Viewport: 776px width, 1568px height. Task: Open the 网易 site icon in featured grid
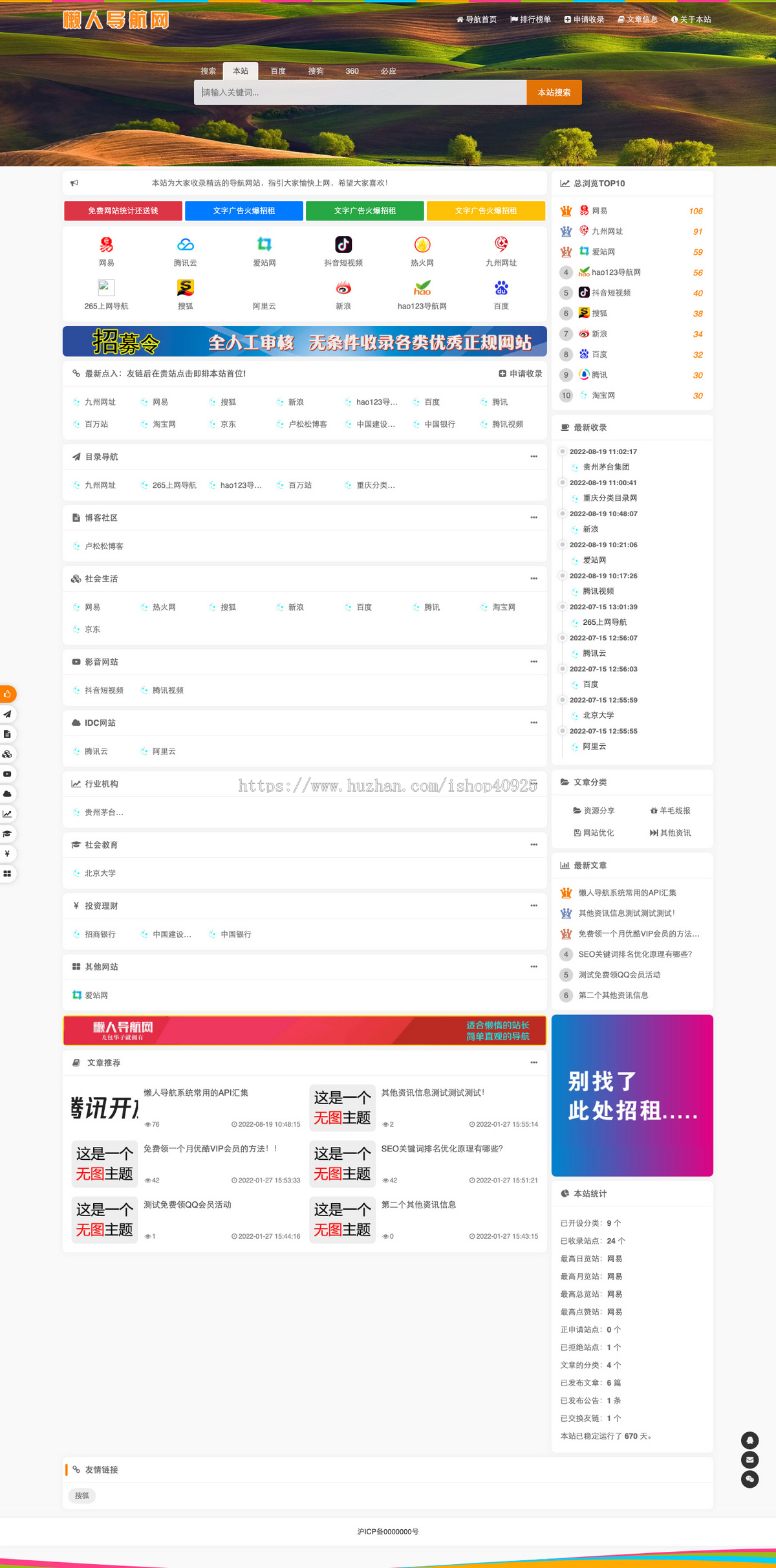click(x=106, y=245)
